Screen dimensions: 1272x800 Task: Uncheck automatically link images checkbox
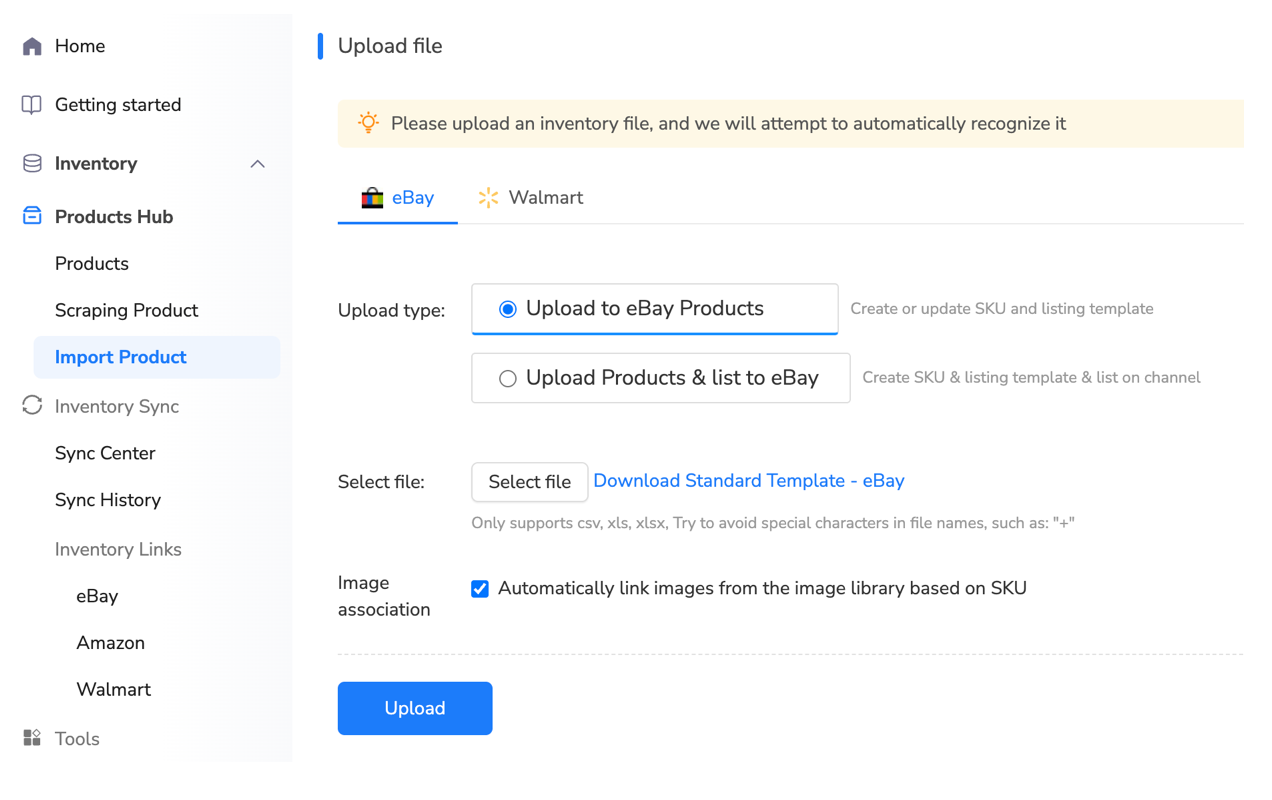tap(480, 588)
